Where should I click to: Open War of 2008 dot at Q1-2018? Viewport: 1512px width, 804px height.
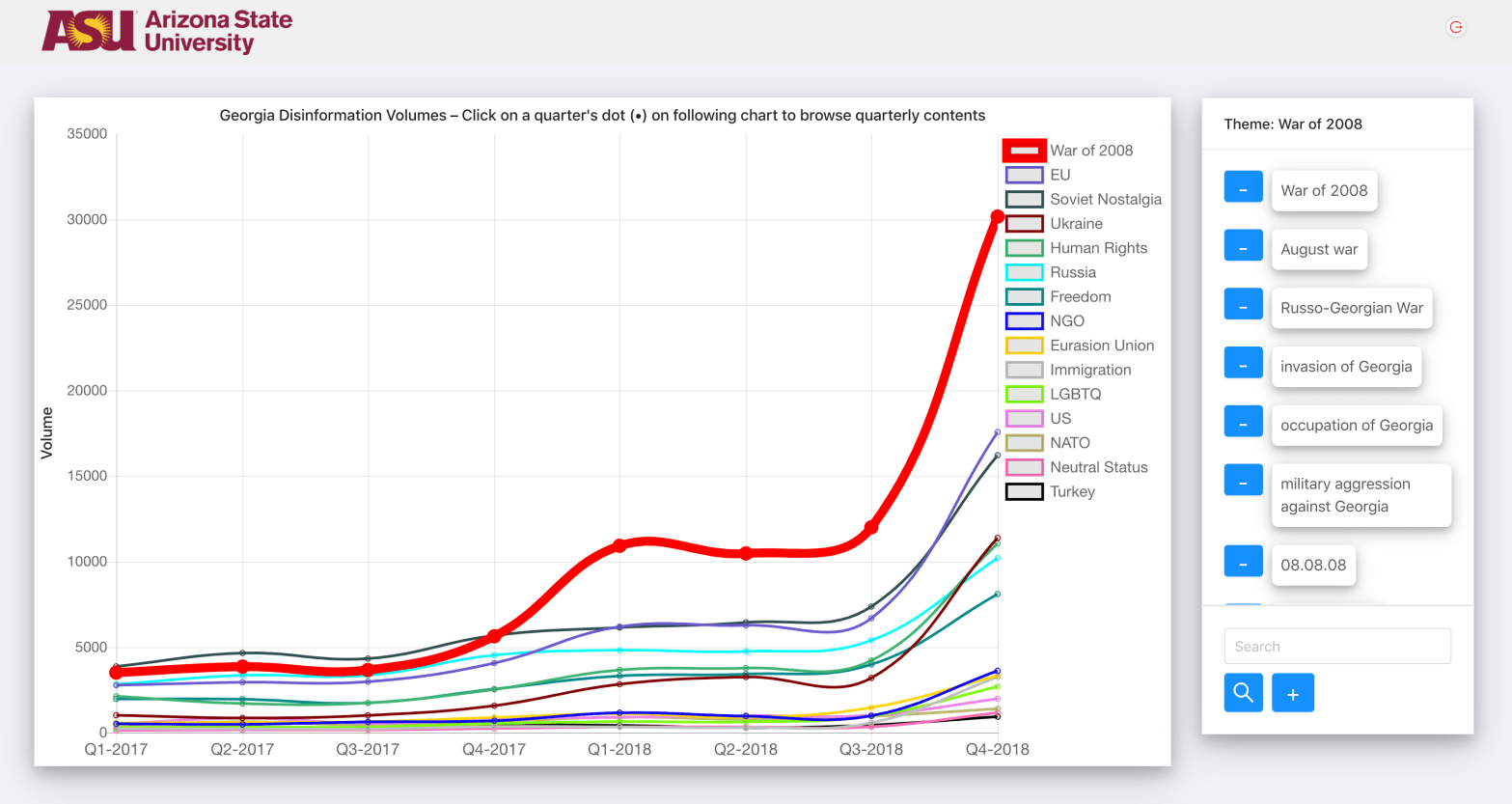pyautogui.click(x=619, y=545)
